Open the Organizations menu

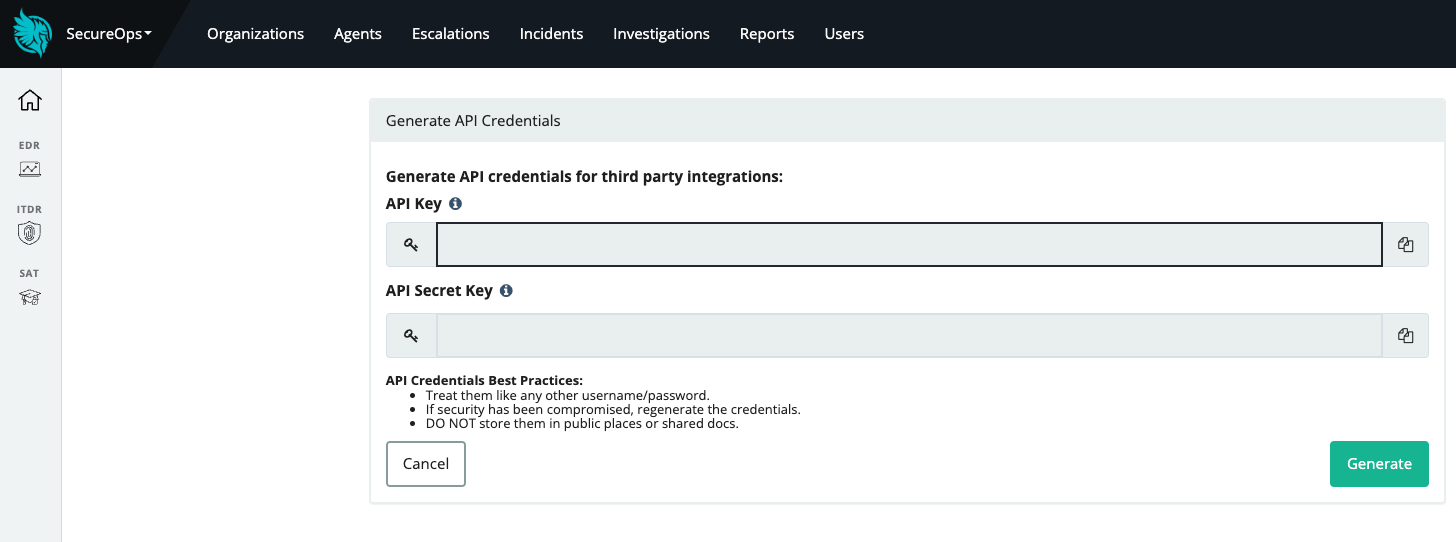pos(255,34)
